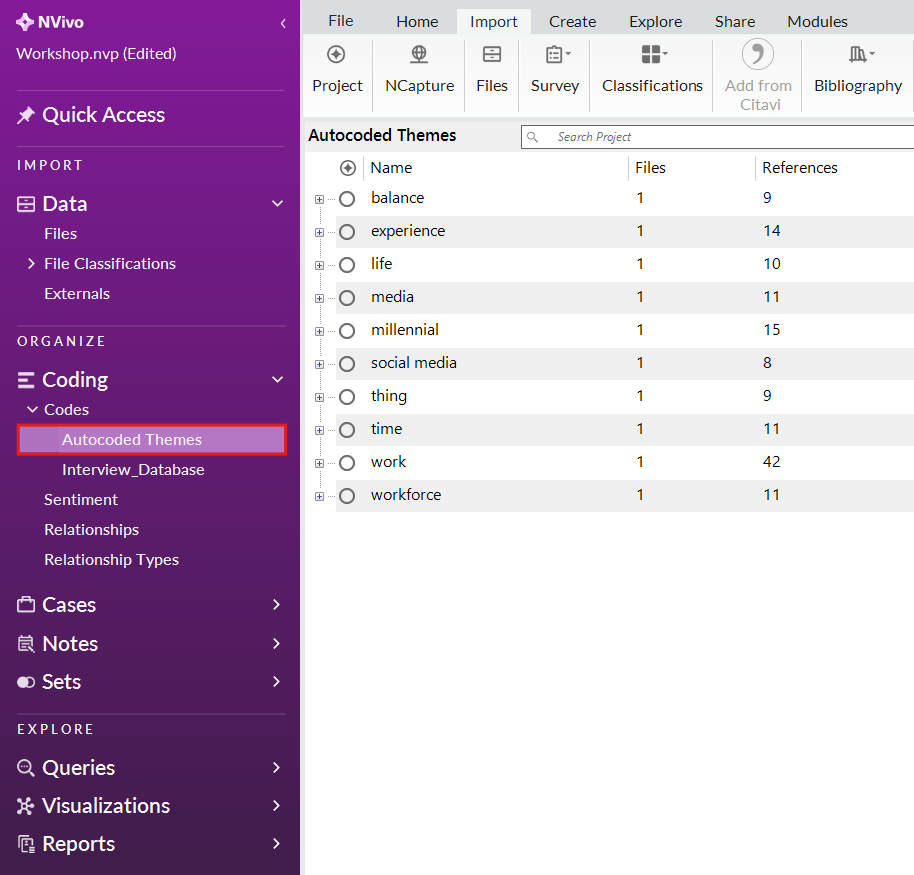Select the workforce code circle
The height and width of the screenshot is (875, 914).
click(347, 496)
